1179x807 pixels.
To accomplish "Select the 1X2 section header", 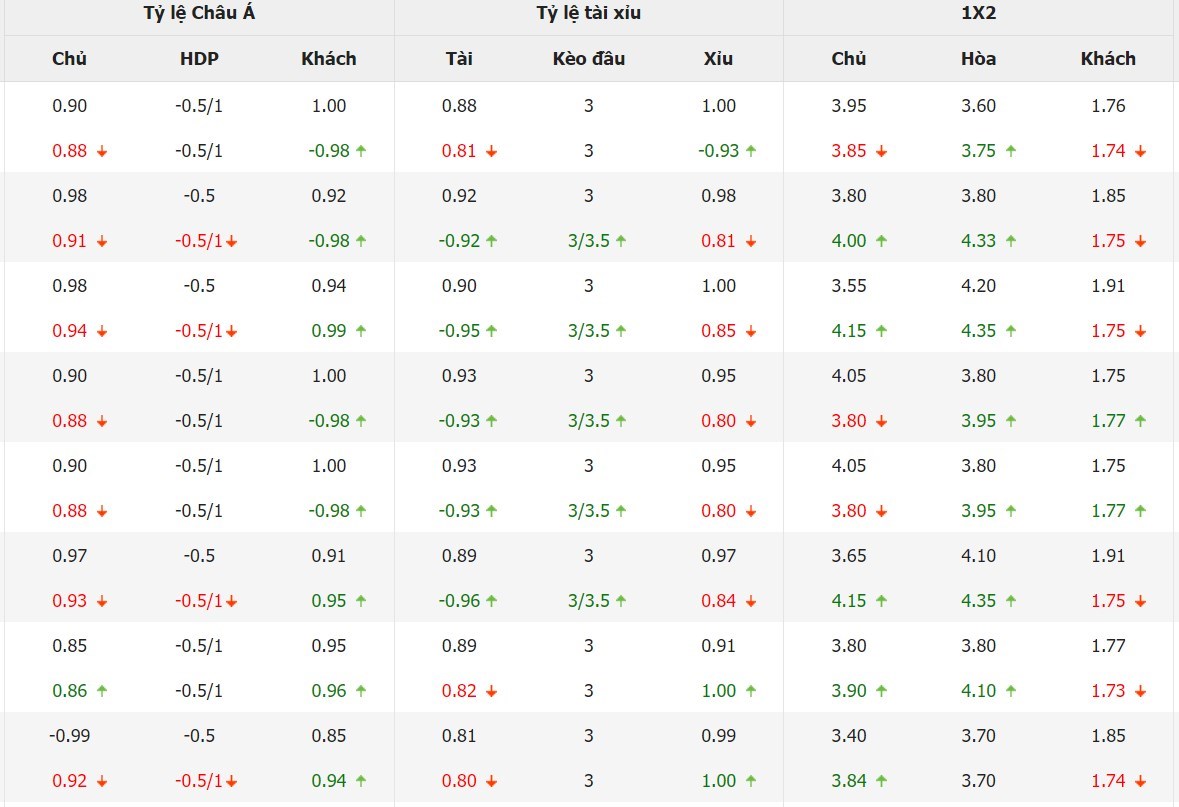I will pos(978,13).
